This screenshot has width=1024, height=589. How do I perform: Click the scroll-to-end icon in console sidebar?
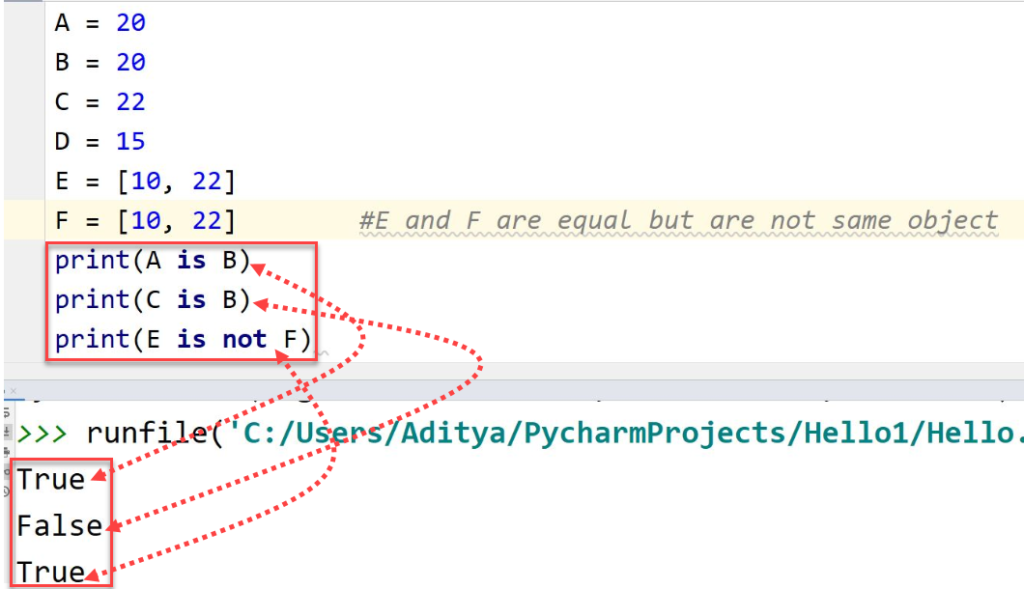point(7,431)
